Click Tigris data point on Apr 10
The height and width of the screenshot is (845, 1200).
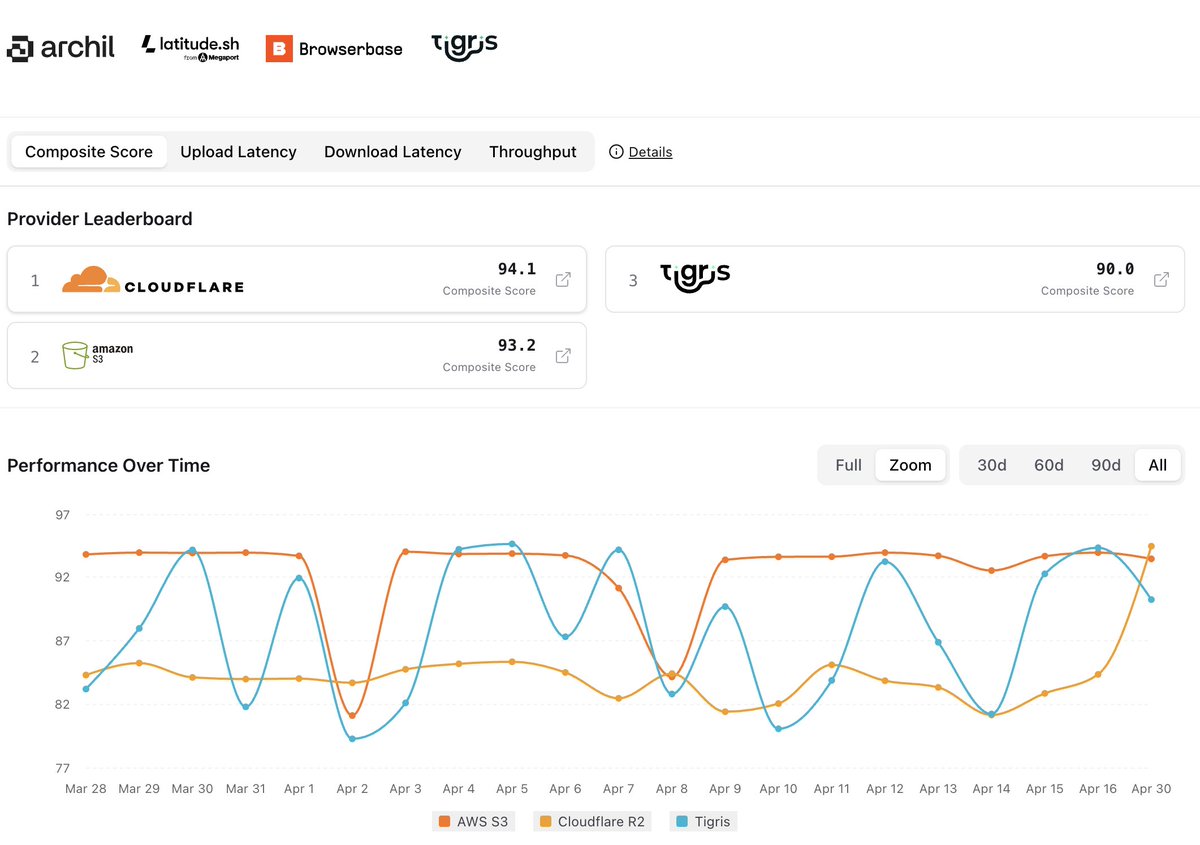[778, 729]
